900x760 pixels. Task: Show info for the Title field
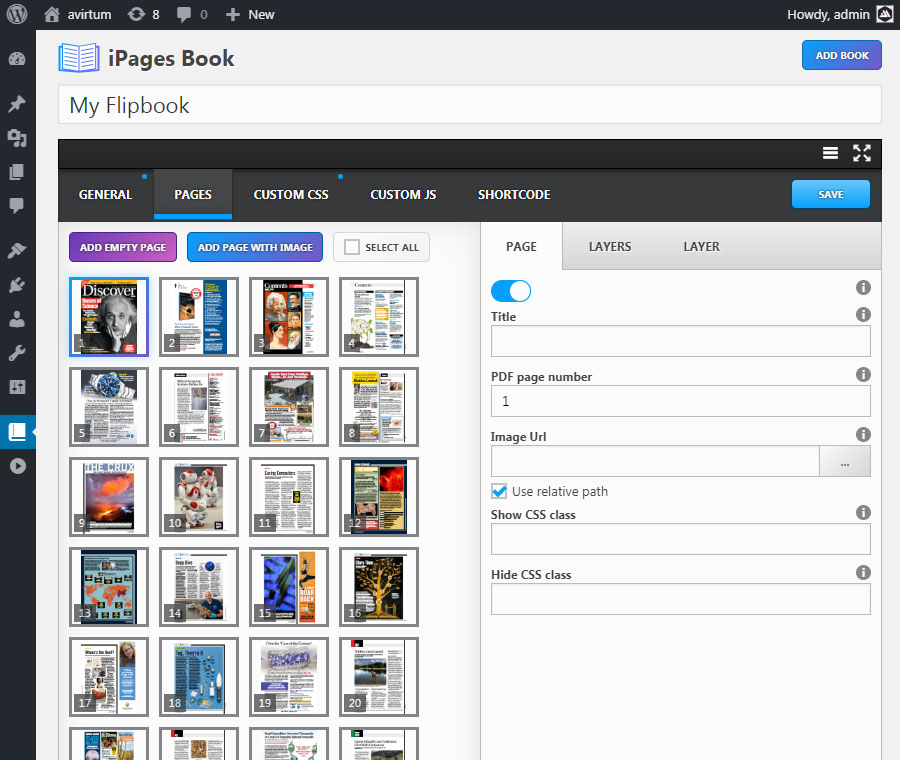point(863,315)
